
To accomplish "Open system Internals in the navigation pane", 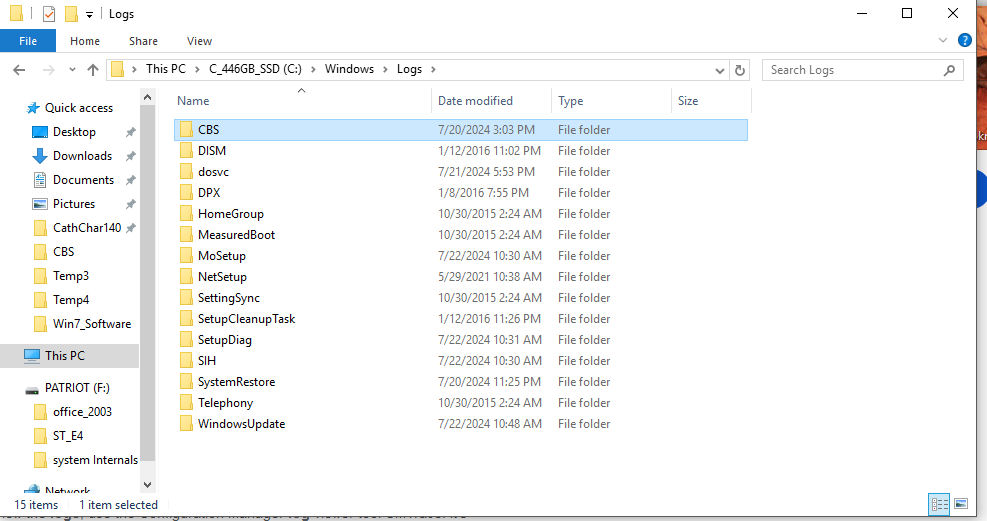I will (95, 460).
